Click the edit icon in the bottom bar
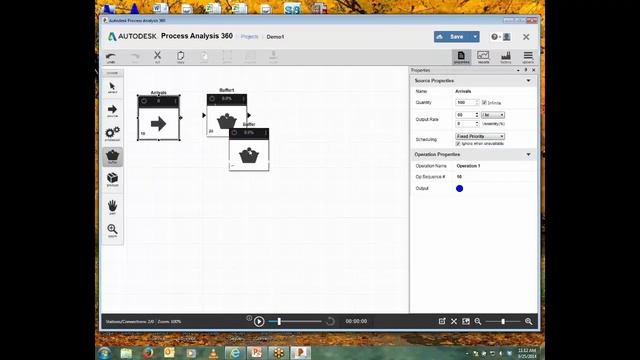 (x=442, y=322)
